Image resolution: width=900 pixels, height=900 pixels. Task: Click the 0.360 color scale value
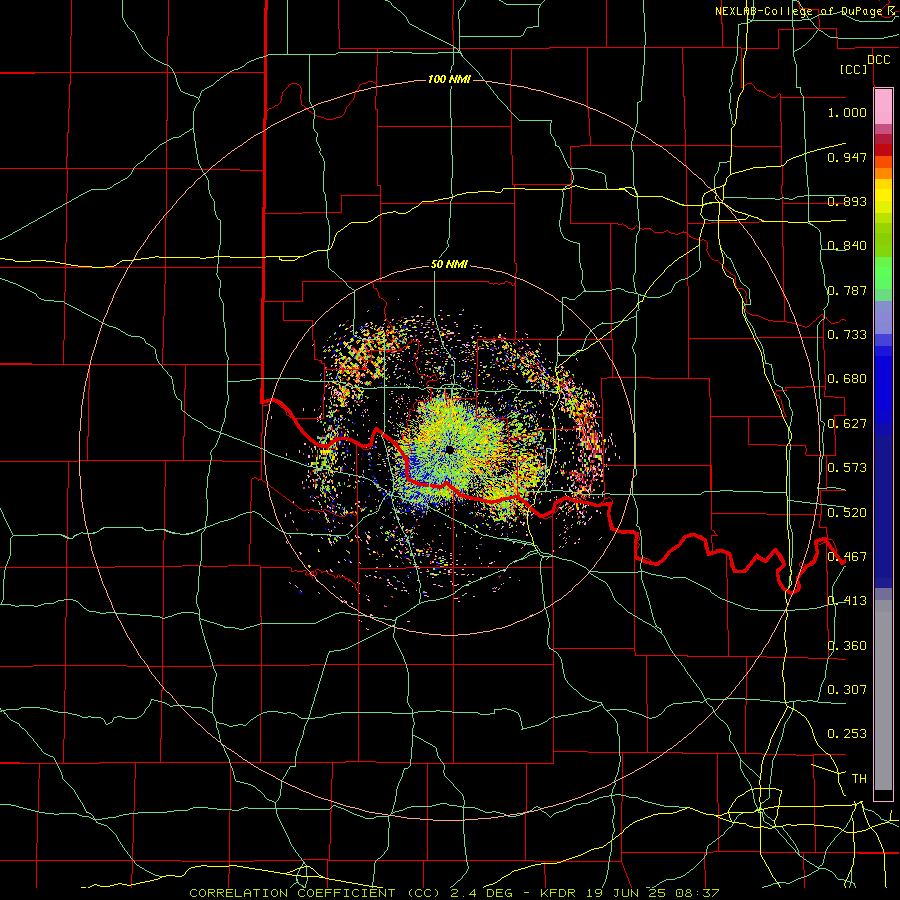tap(847, 646)
